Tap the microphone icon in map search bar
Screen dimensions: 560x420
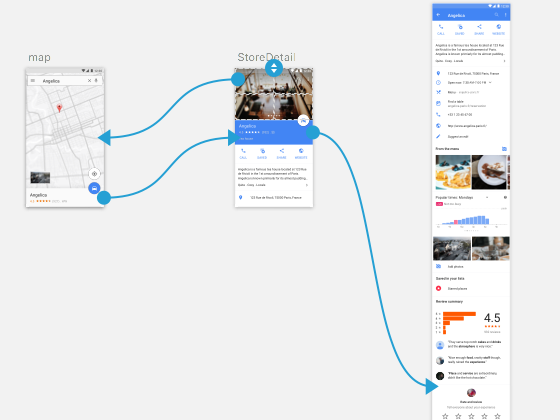pos(96,81)
